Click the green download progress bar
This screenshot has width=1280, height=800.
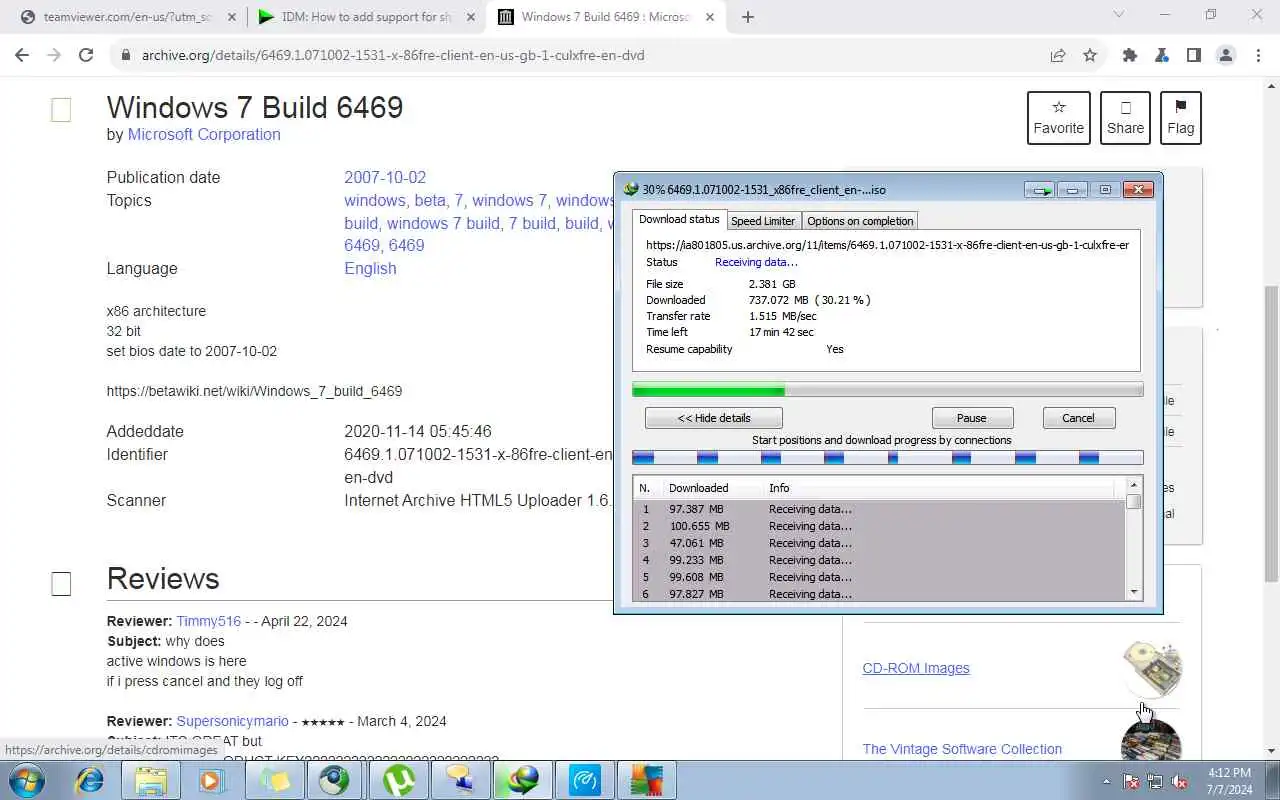[888, 390]
